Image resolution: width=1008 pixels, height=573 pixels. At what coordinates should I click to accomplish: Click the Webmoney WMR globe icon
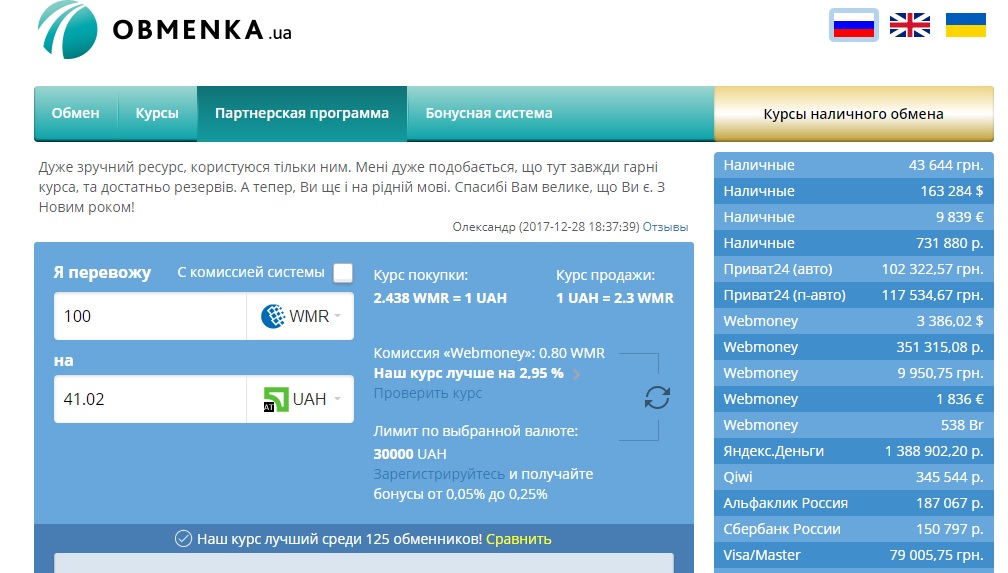273,316
